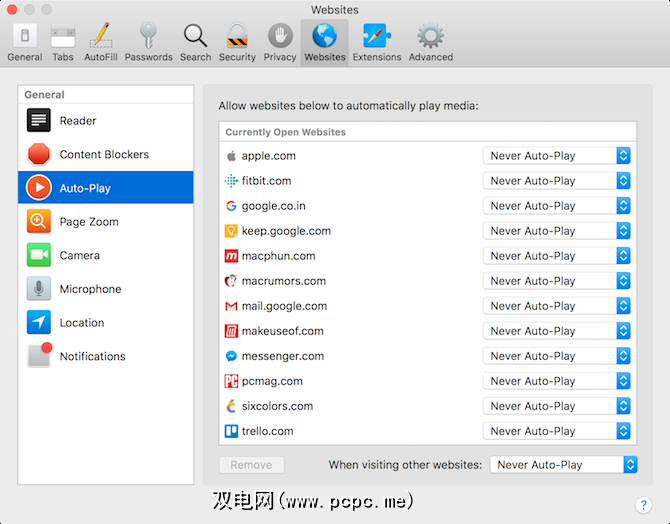Select the google.co.in website name
Screen dimensions: 670x524
point(273,206)
